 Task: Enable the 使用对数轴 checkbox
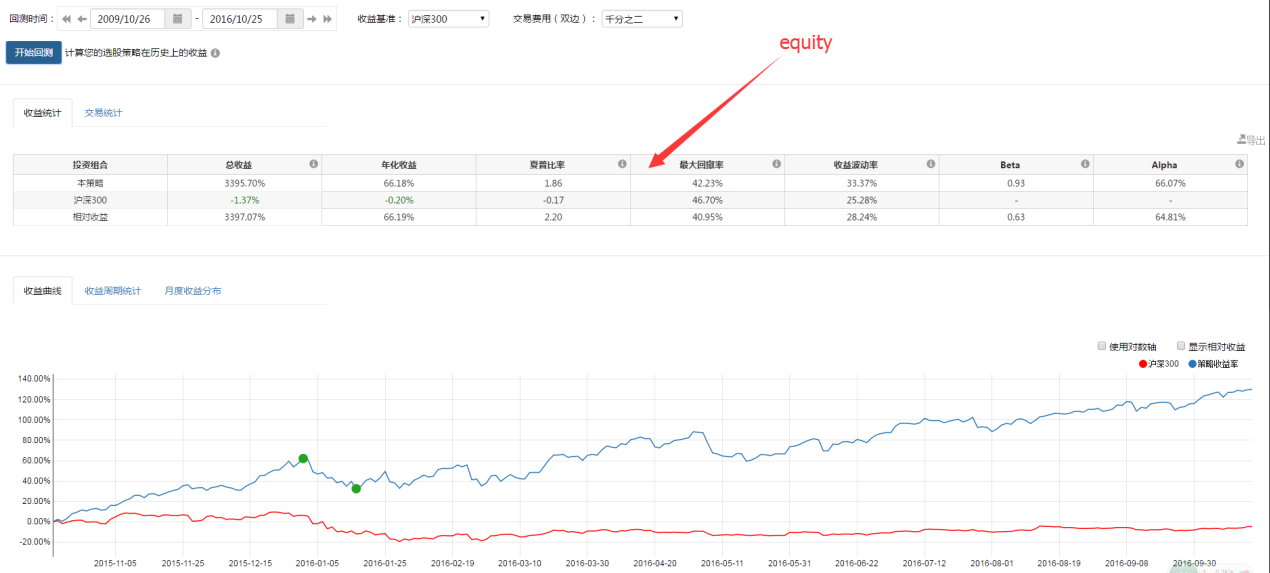coord(1102,346)
